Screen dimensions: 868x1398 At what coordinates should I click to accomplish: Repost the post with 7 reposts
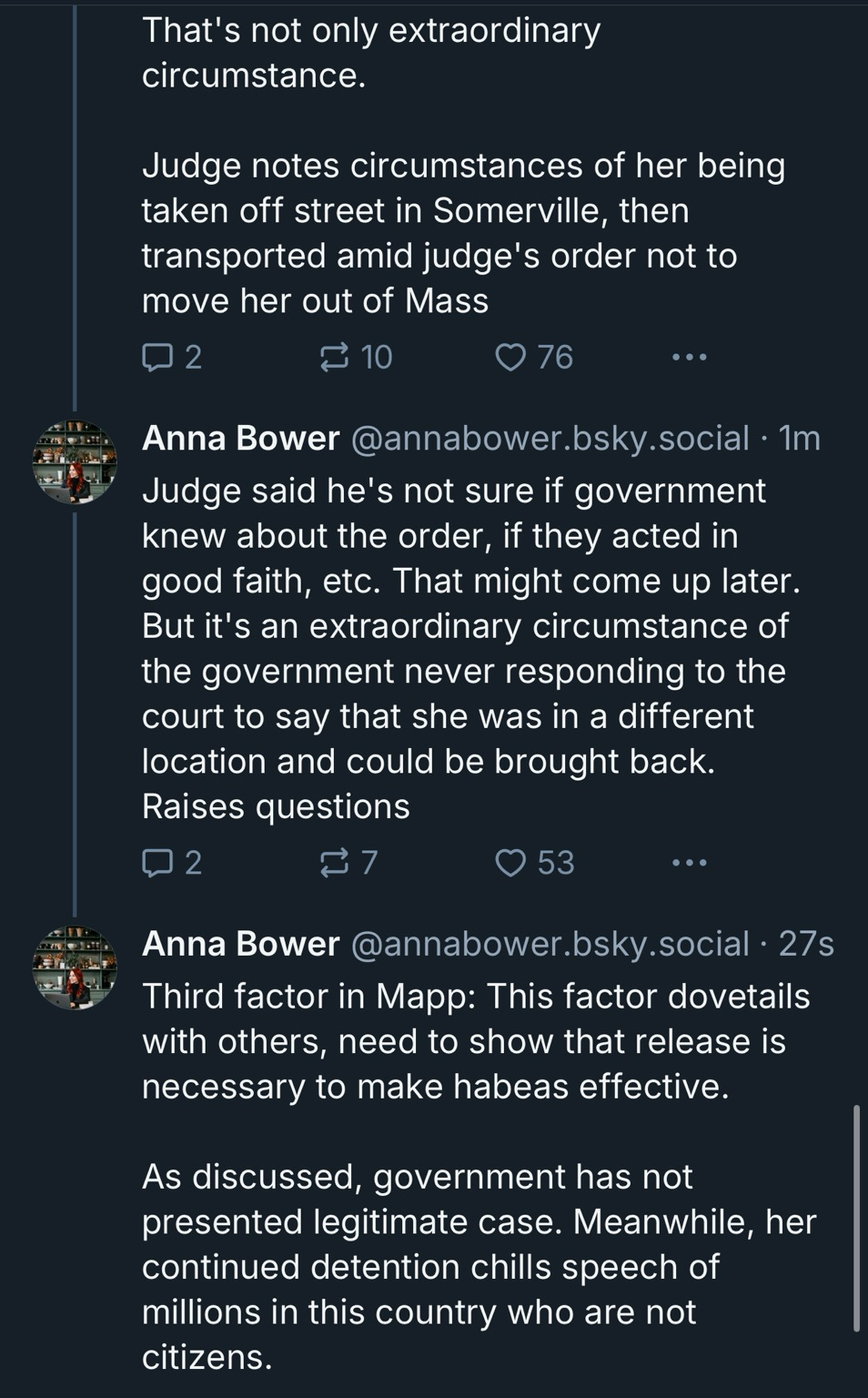tap(348, 862)
